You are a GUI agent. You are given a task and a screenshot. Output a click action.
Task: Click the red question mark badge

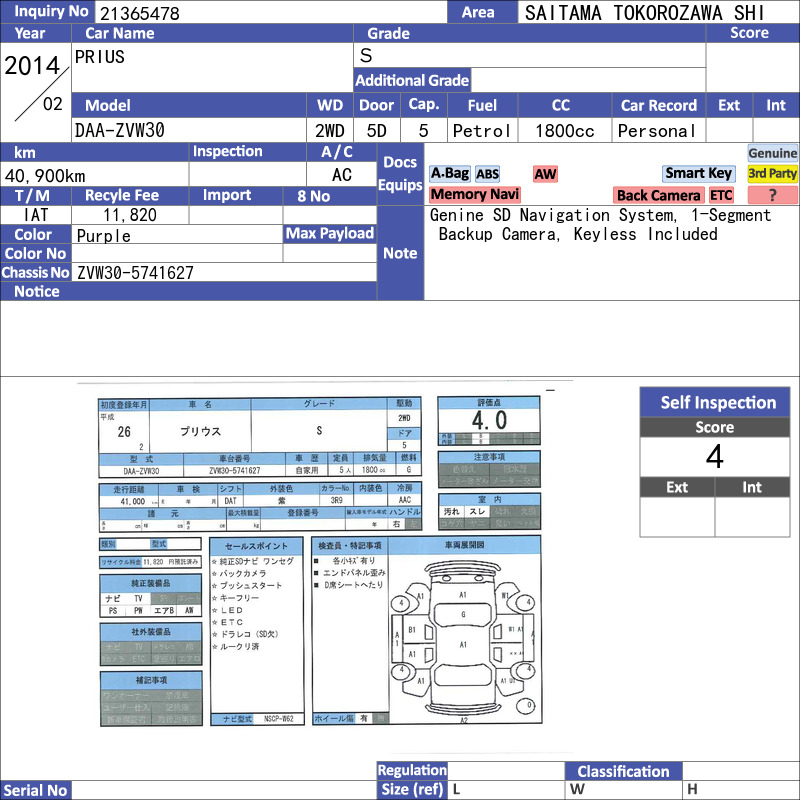coord(772,195)
